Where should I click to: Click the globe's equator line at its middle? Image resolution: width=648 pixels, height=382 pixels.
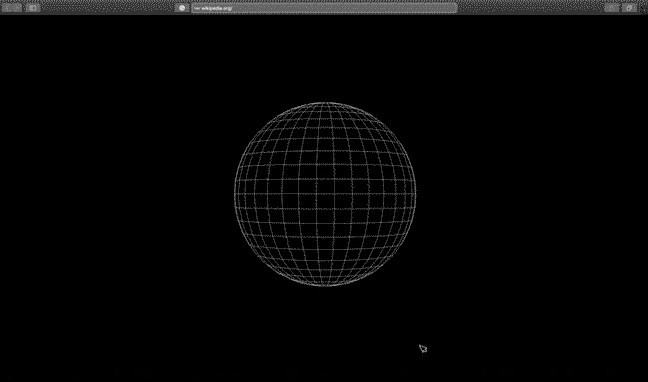(325, 194)
